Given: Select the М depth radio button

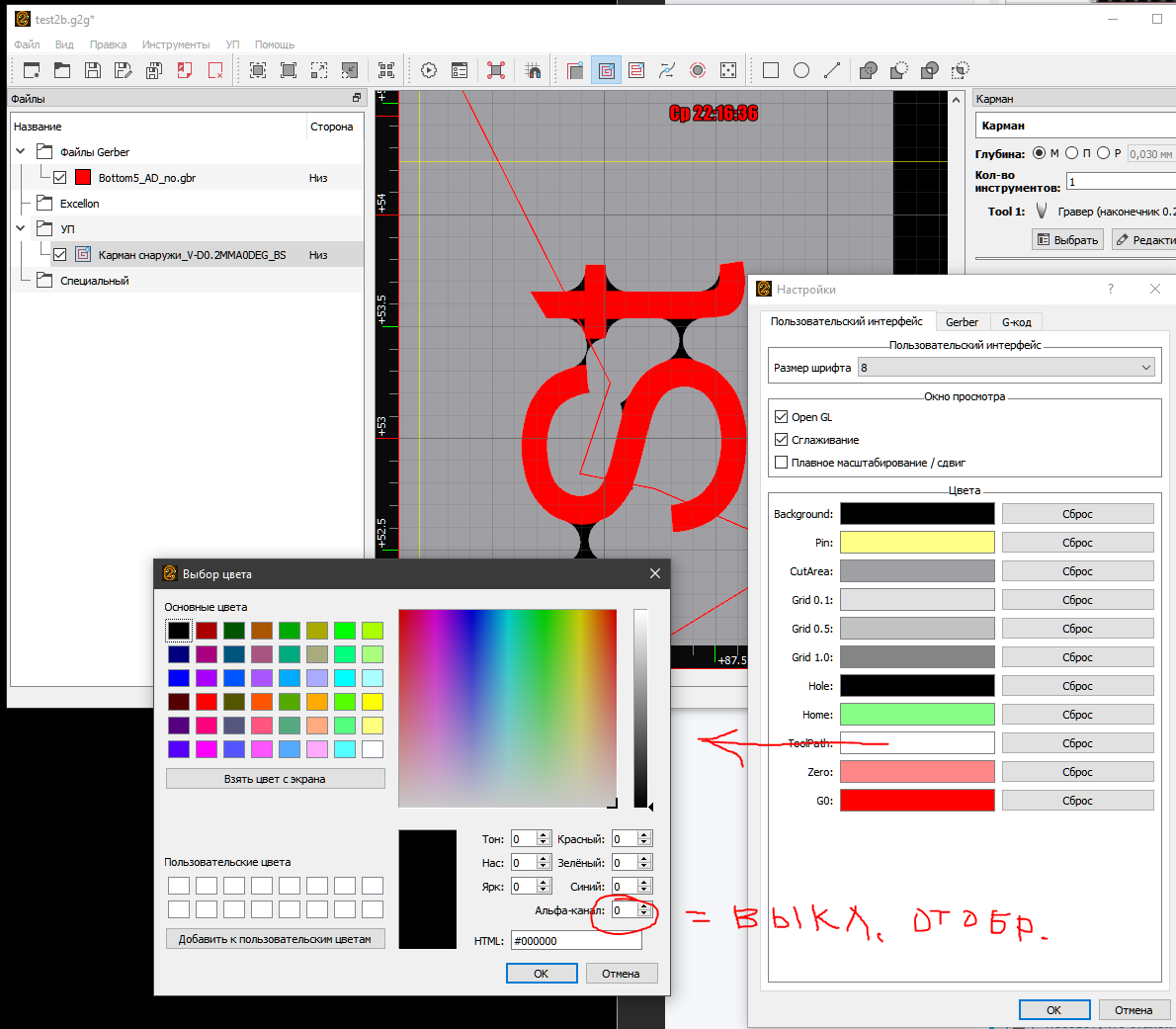Looking at the screenshot, I should pos(1039,153).
